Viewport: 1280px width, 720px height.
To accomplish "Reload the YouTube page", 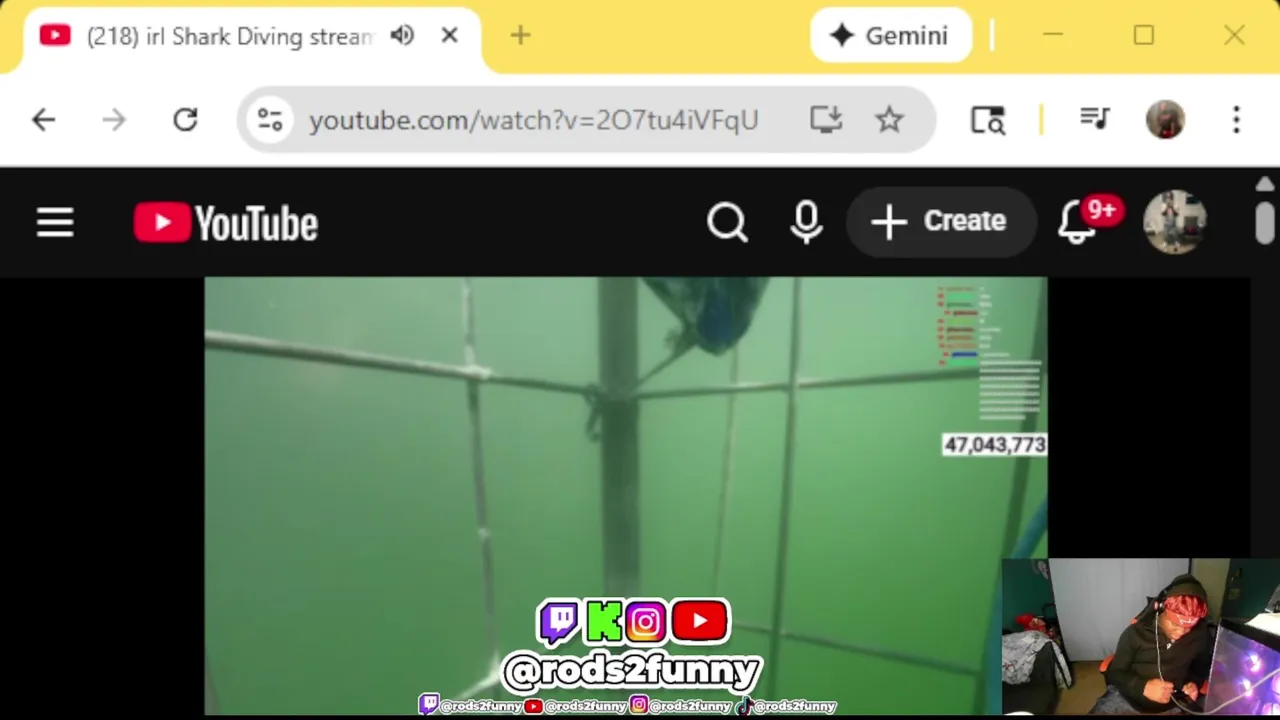I will point(185,120).
